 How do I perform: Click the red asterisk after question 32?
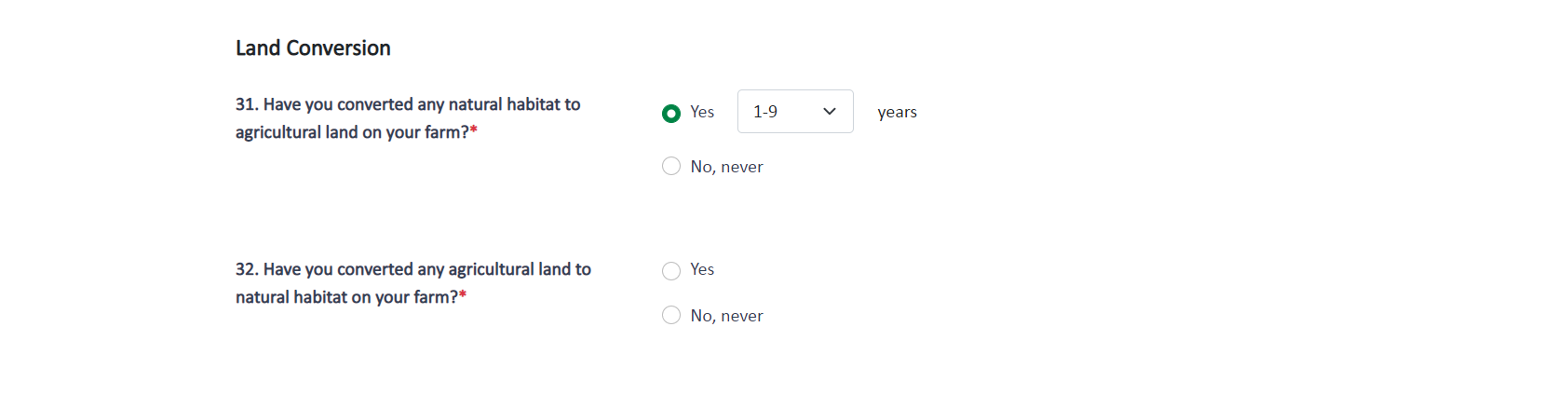[463, 295]
